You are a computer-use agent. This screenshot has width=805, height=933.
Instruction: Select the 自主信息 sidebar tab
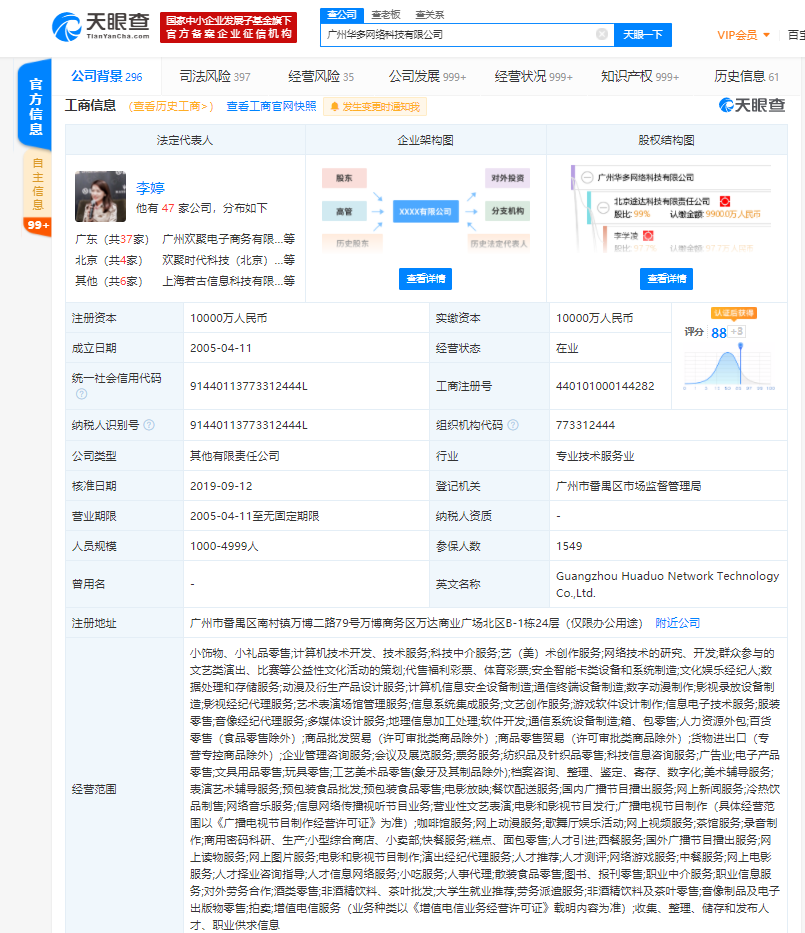click(x=37, y=183)
